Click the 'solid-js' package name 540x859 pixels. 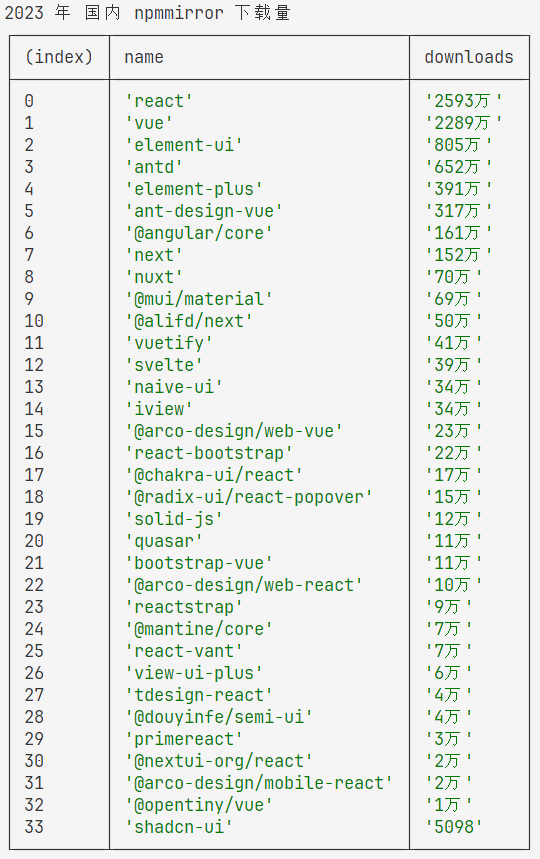click(x=174, y=519)
